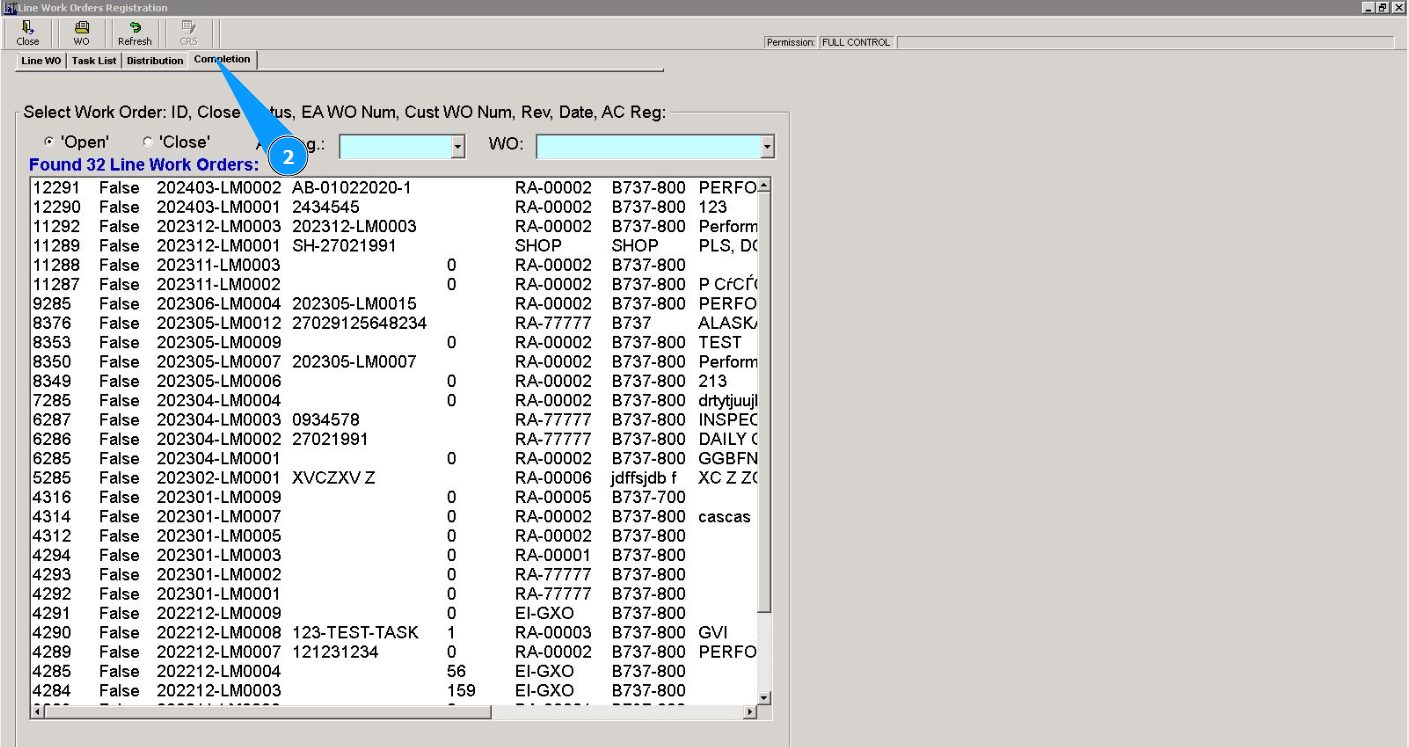Viewport: 1409px width, 747px height.
Task: Click the list's vertical scroll up arrow
Action: (764, 186)
